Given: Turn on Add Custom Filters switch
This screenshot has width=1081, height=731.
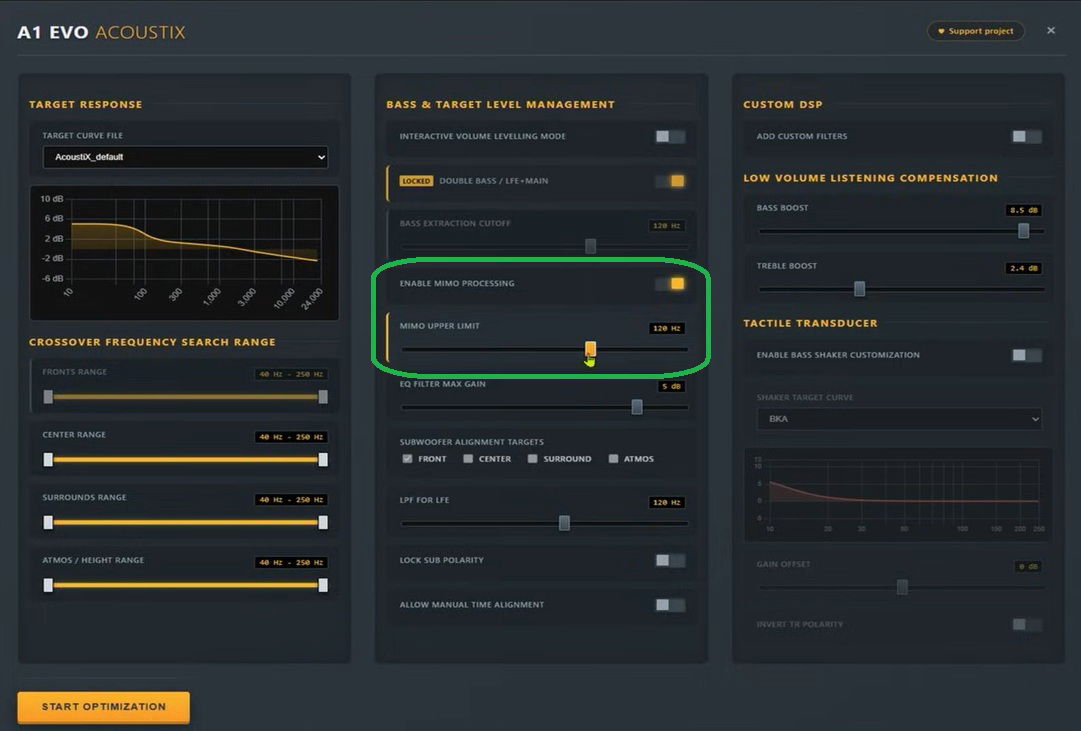Looking at the screenshot, I should point(1026,137).
